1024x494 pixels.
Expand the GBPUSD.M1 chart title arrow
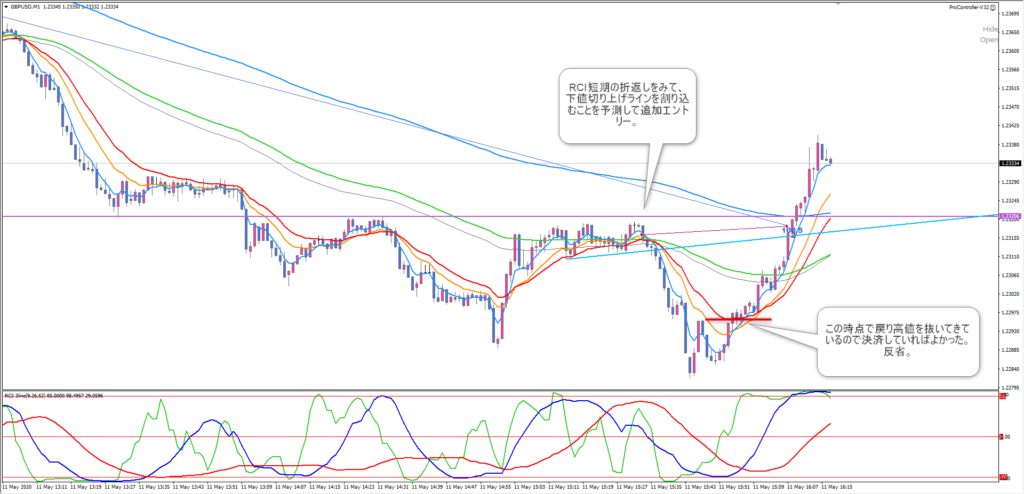(x=5, y=7)
